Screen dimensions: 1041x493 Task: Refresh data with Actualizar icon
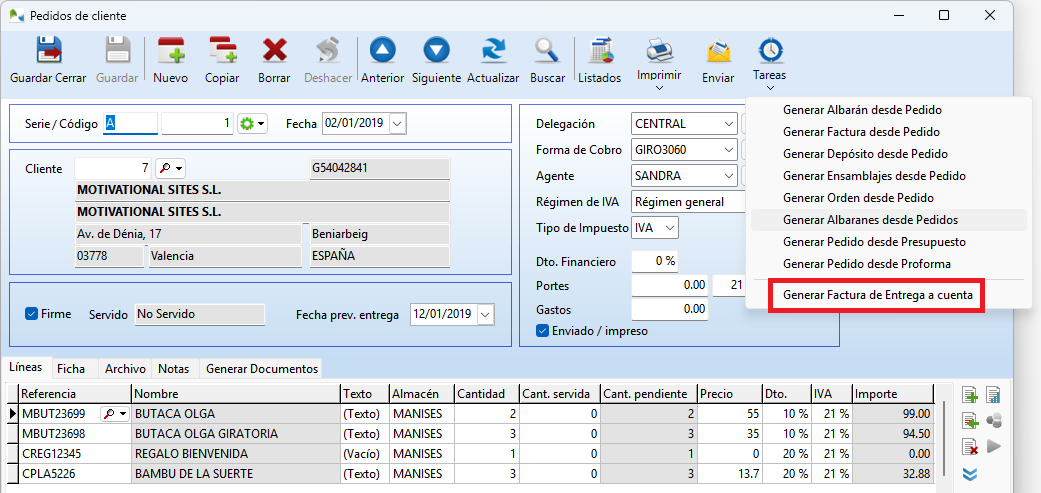click(493, 50)
